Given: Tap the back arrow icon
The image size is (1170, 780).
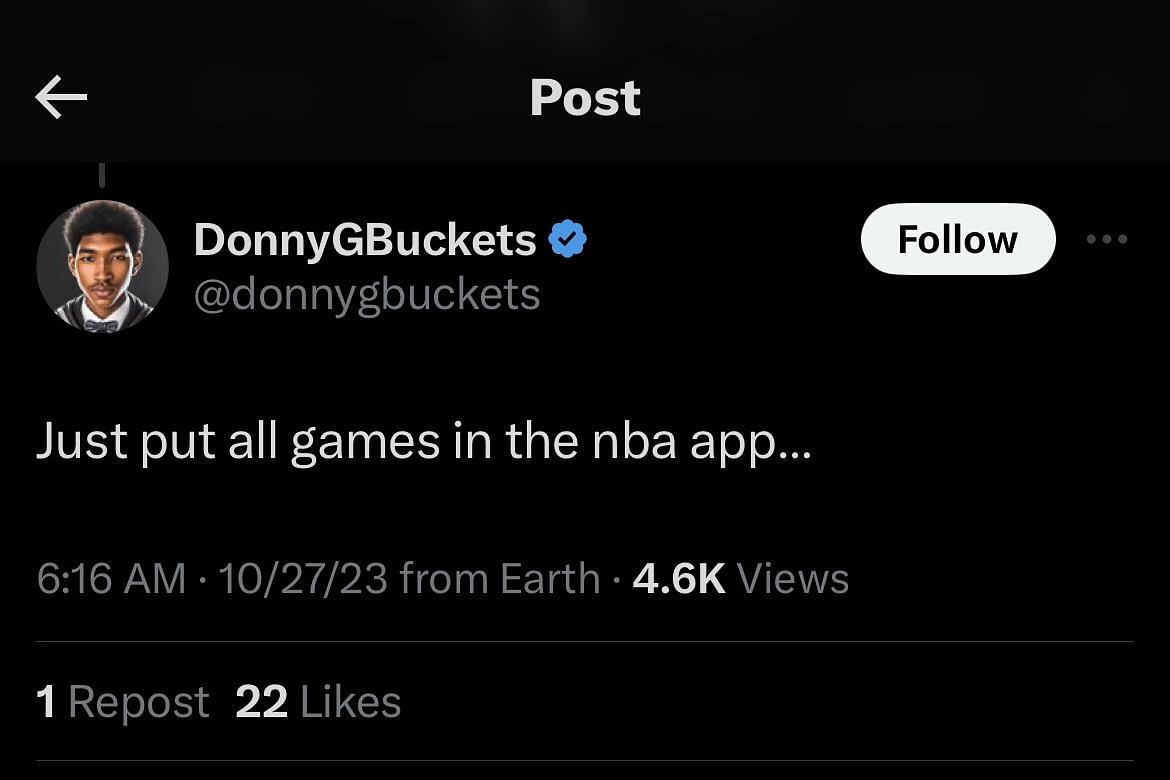Looking at the screenshot, I should 61,98.
